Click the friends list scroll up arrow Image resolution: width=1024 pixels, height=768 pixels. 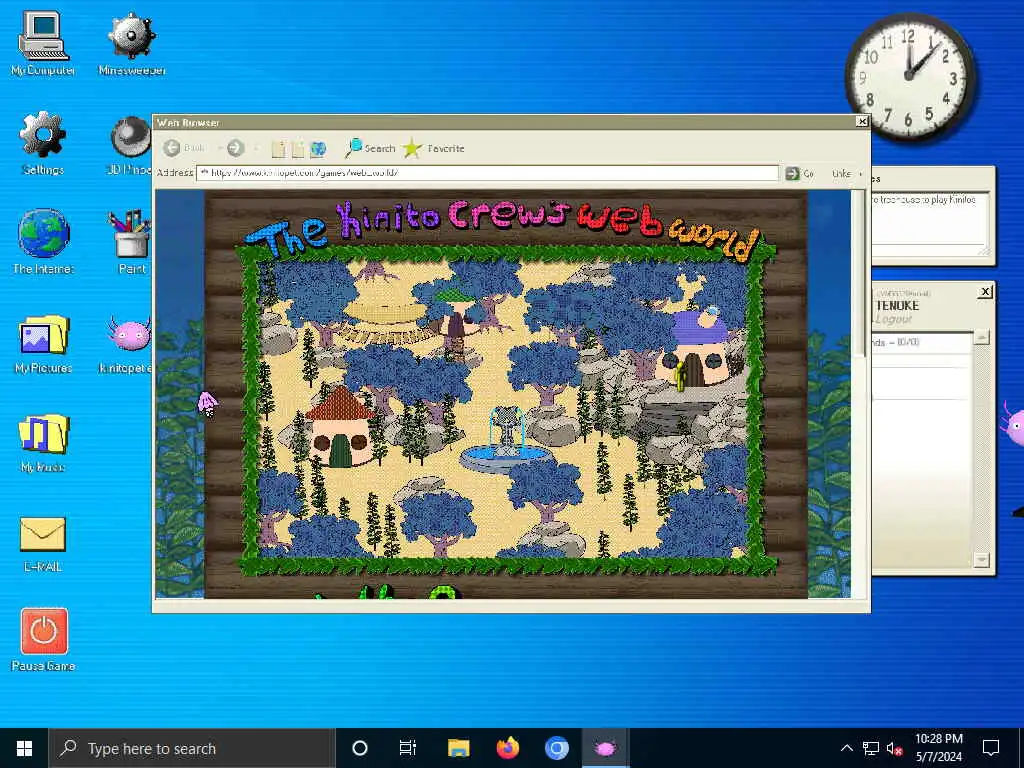pos(982,337)
